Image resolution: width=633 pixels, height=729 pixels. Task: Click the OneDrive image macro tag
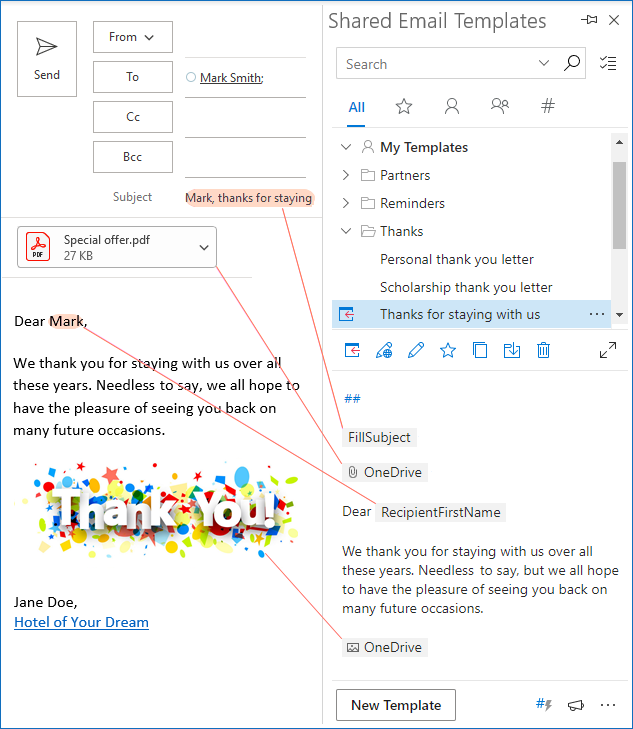[x=385, y=647]
